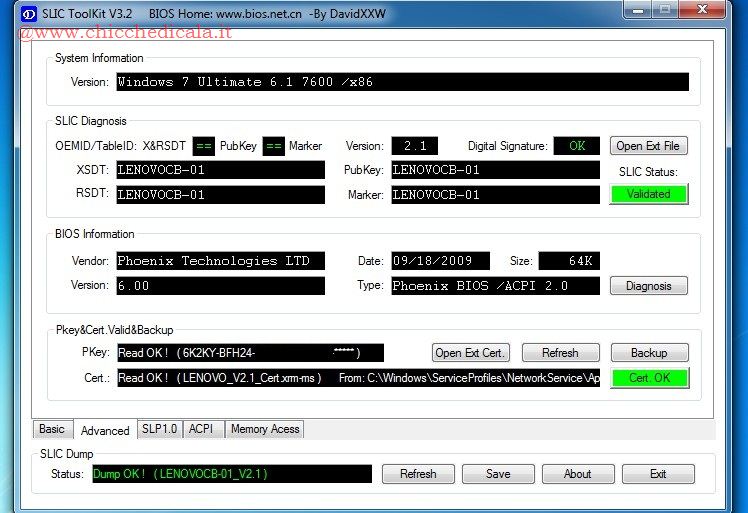Image resolution: width=748 pixels, height=513 pixels.
Task: Click the Windows version text field
Action: [402, 82]
